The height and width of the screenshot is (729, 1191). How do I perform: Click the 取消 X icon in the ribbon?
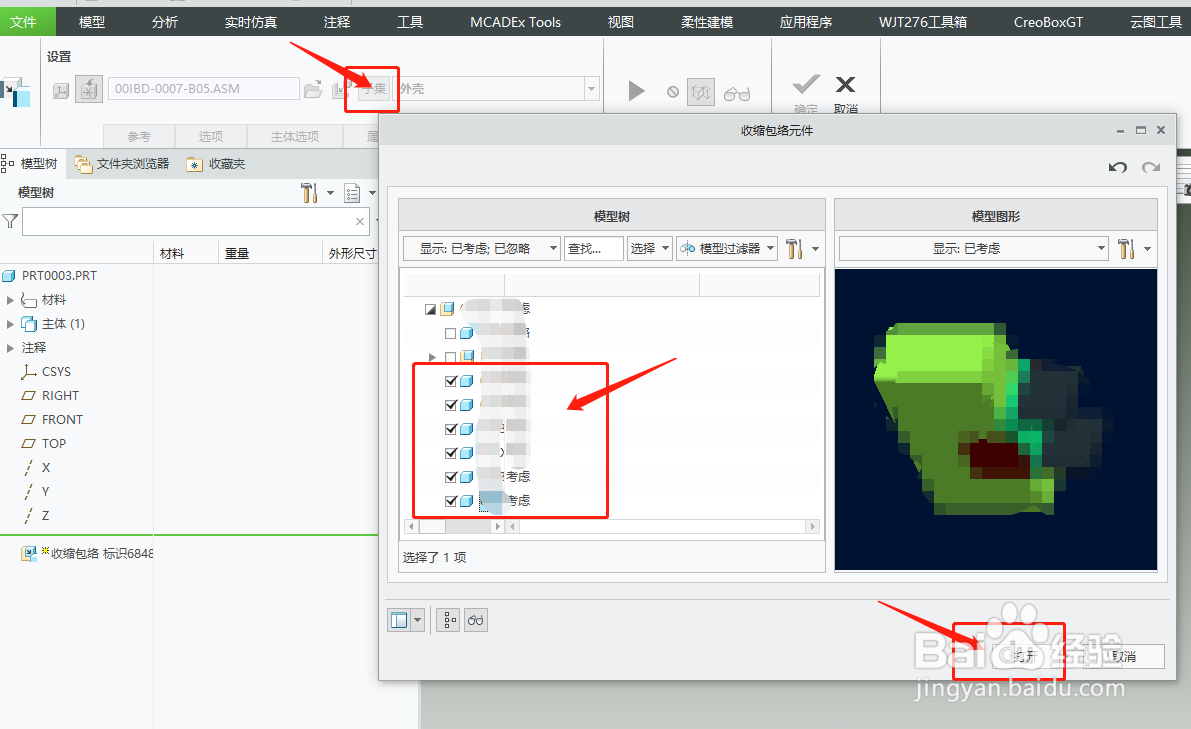click(845, 84)
